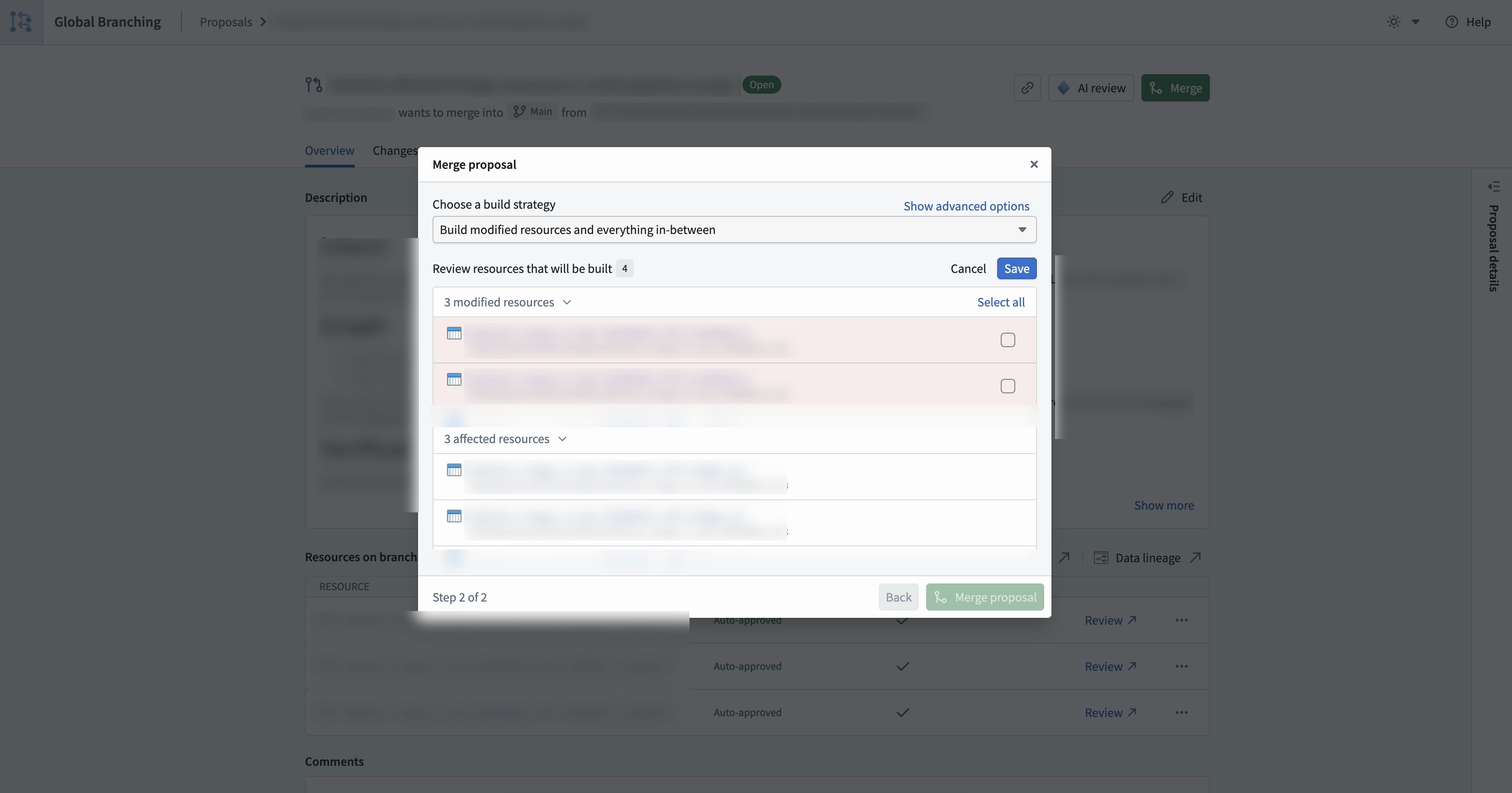Click the green Merge button
Viewport: 1512px width, 793px height.
coord(1175,87)
